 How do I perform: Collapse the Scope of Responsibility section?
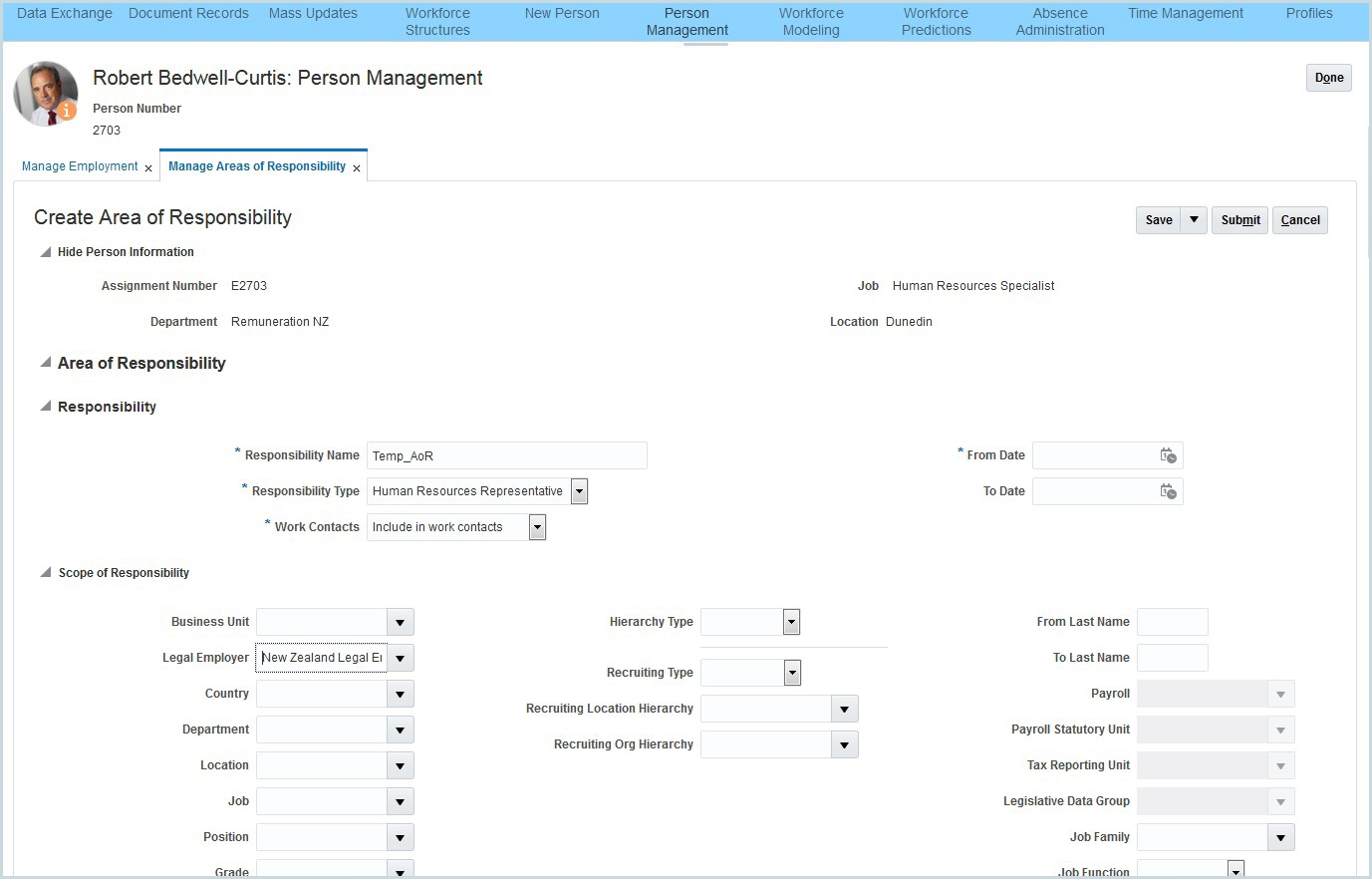(45, 573)
